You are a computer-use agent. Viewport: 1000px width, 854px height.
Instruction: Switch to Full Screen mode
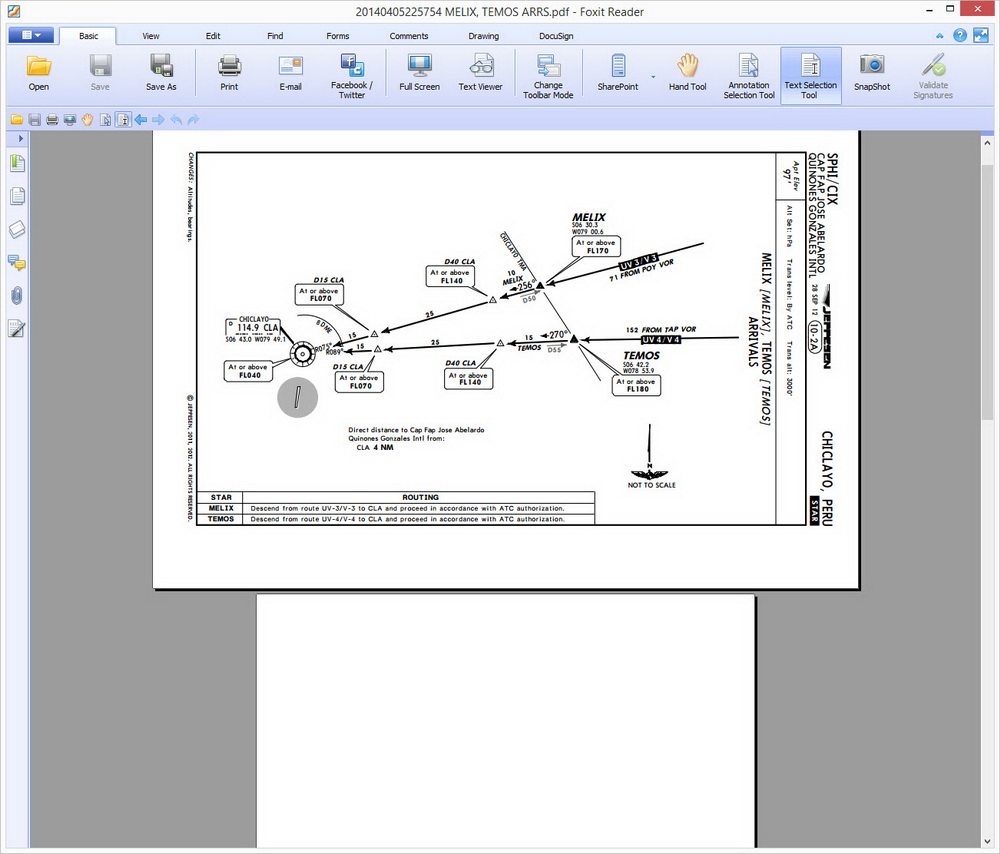(x=419, y=74)
